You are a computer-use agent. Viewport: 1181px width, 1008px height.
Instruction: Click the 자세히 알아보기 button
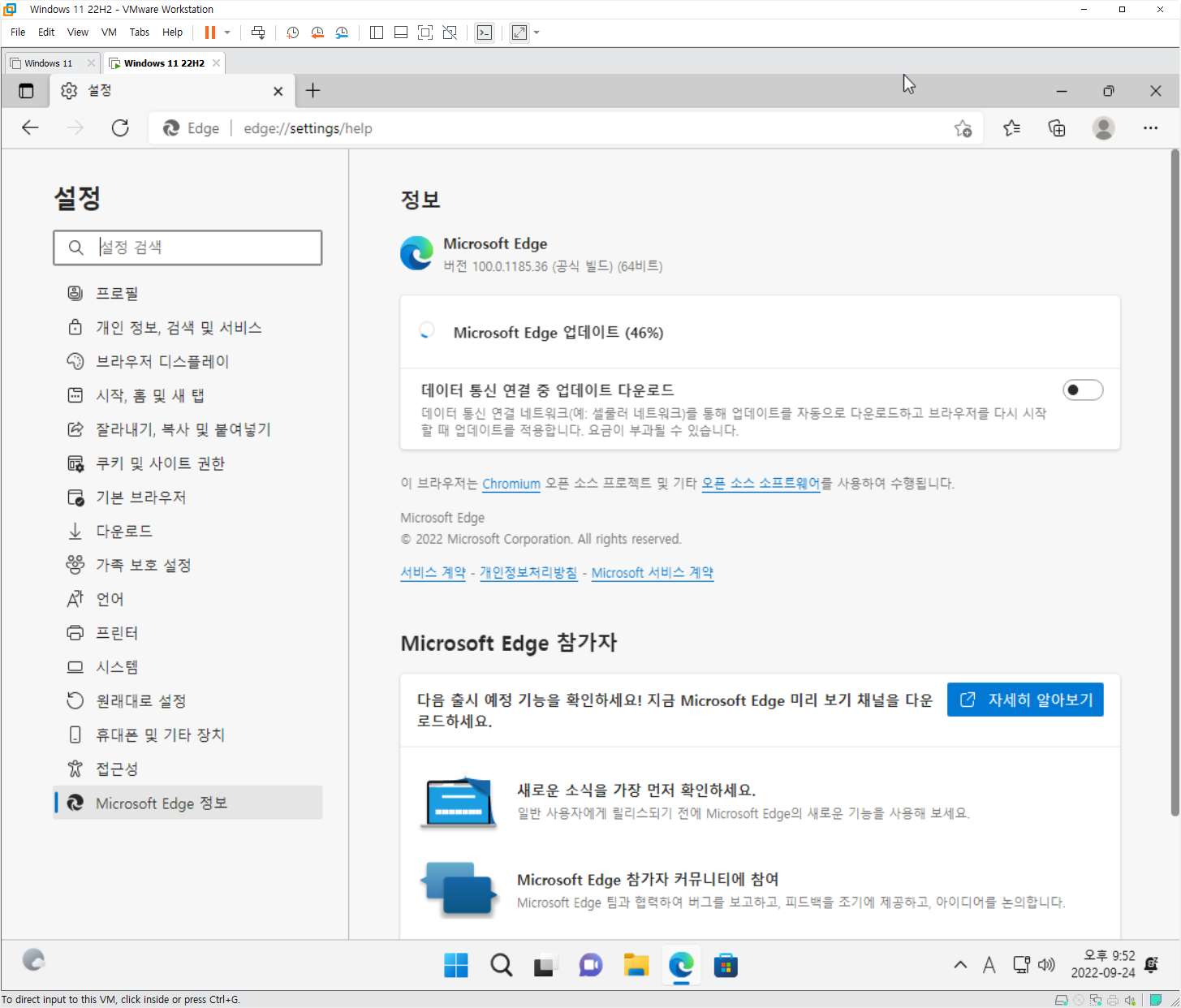point(1025,700)
